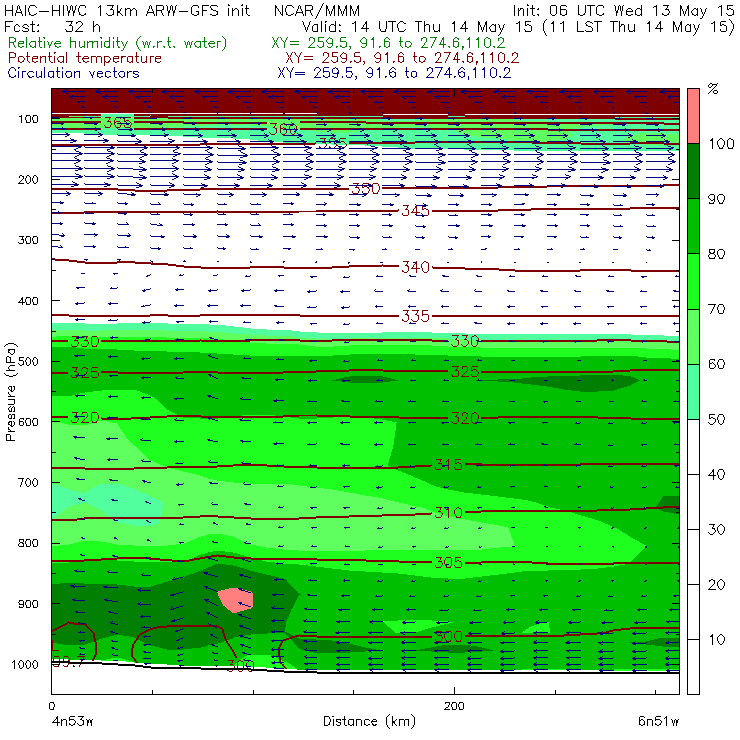Click the '60' color bar label
Viewport: 740px width, 740px height.
pyautogui.click(x=716, y=364)
